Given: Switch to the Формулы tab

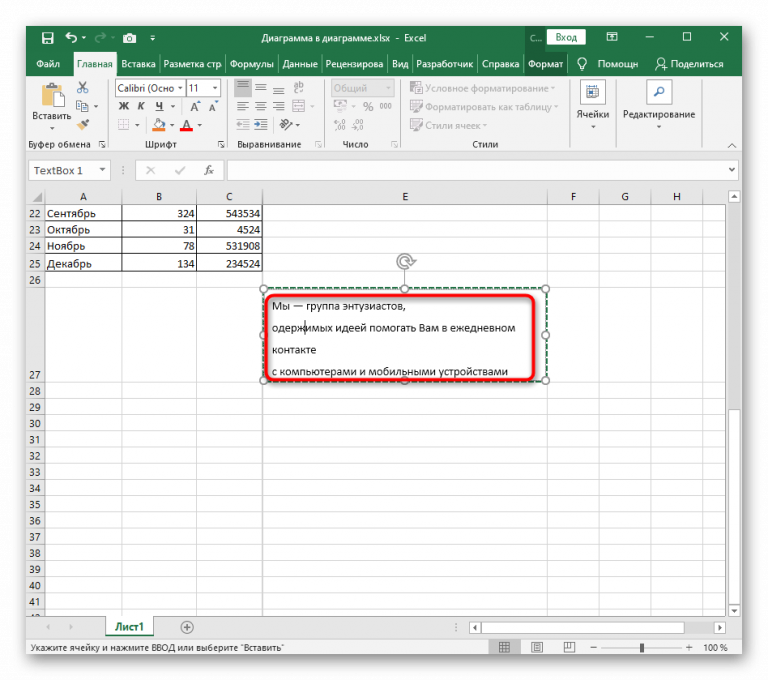Looking at the screenshot, I should click(252, 64).
